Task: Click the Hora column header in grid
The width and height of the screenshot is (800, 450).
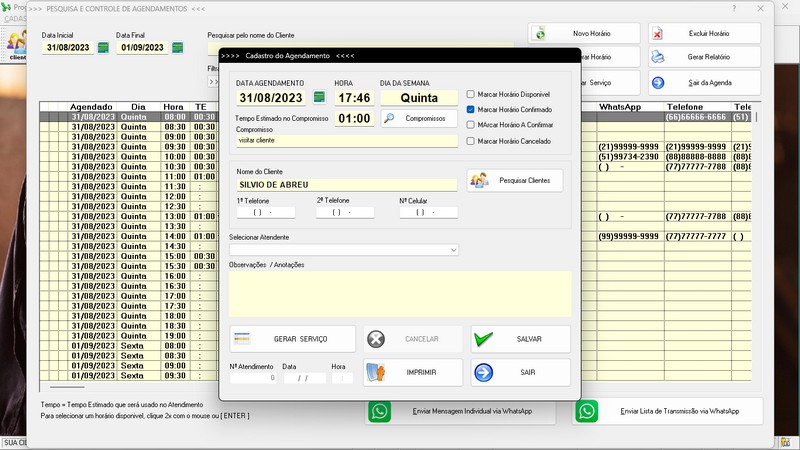Action: [173, 107]
